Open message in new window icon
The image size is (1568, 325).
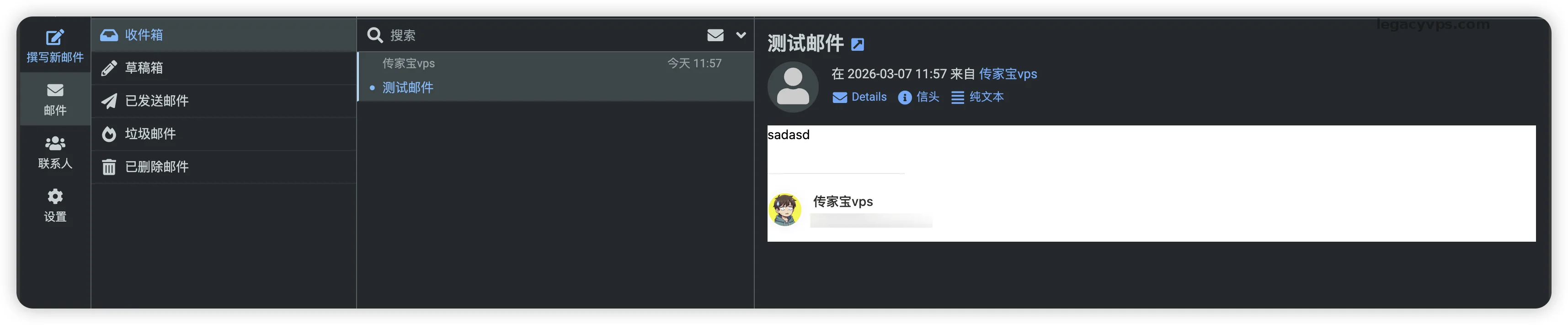[x=858, y=44]
